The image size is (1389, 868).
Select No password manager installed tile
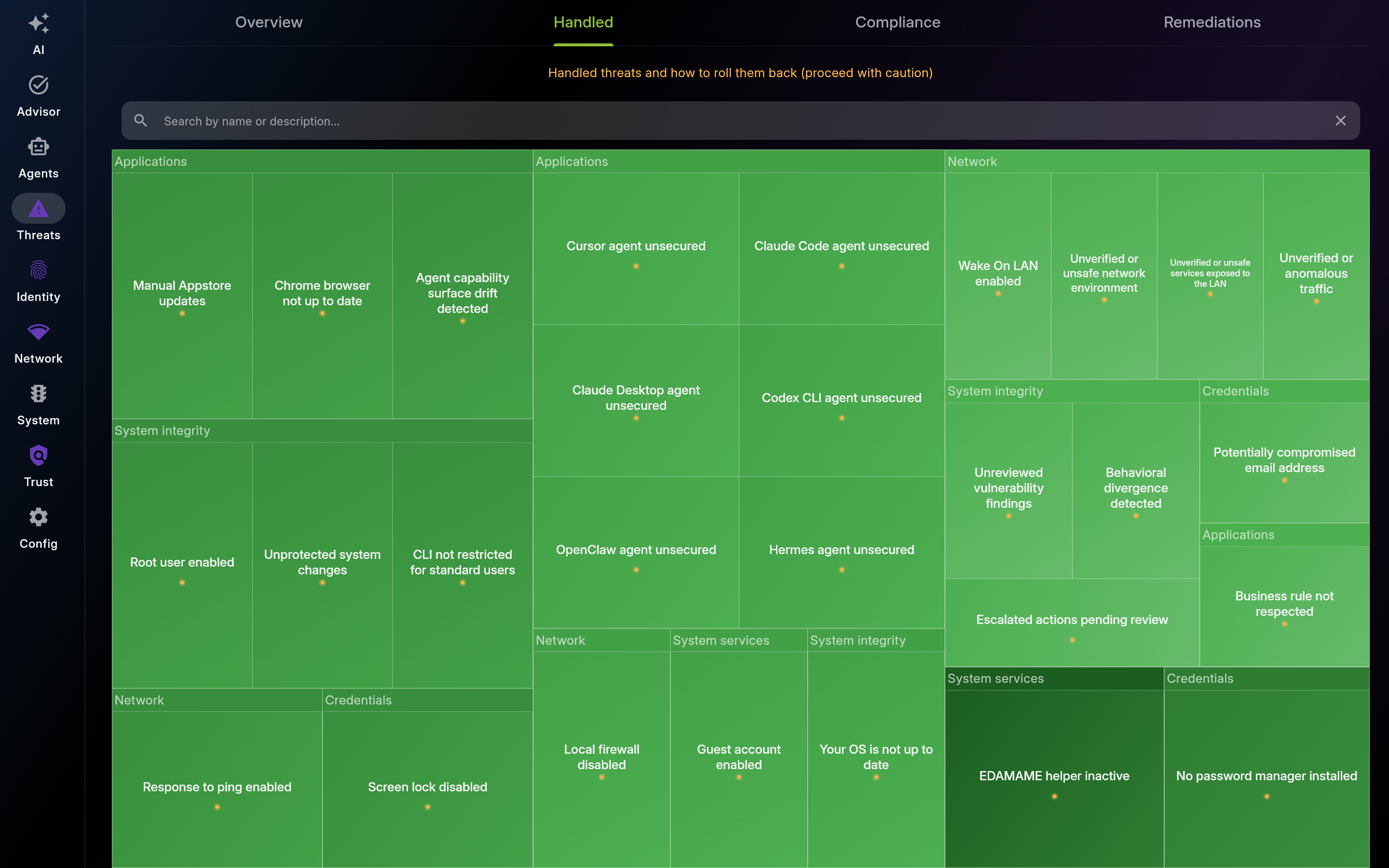point(1267,778)
